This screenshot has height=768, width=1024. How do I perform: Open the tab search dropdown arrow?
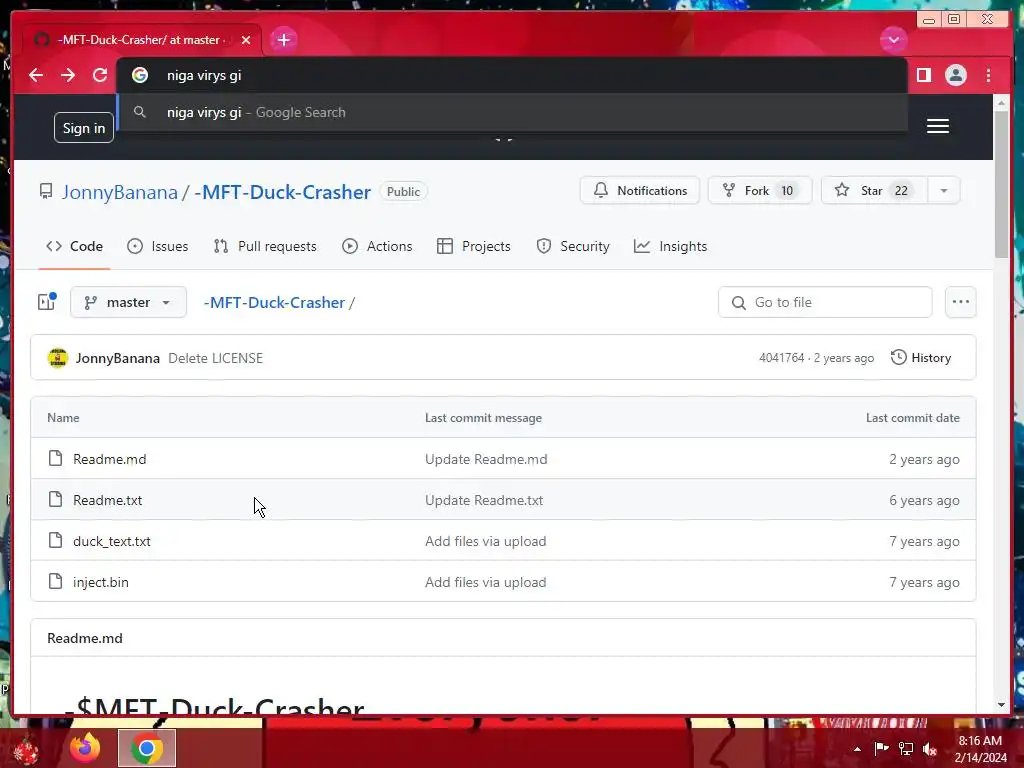(893, 40)
